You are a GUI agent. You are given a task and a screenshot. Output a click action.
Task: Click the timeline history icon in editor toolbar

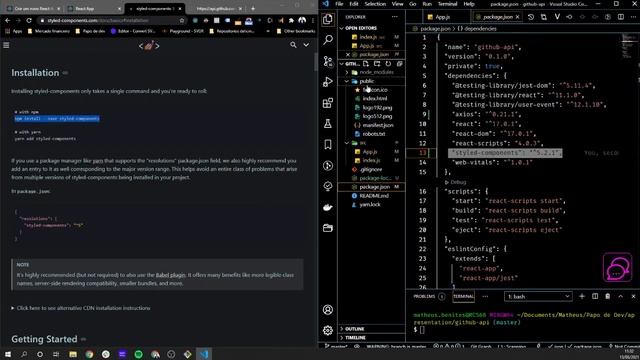[531, 17]
